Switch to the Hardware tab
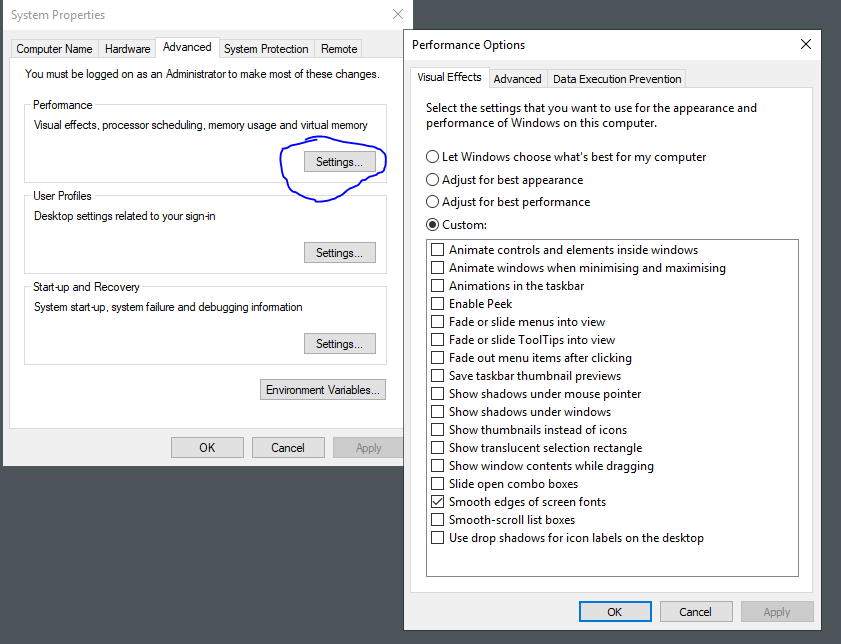841x644 pixels. (127, 49)
